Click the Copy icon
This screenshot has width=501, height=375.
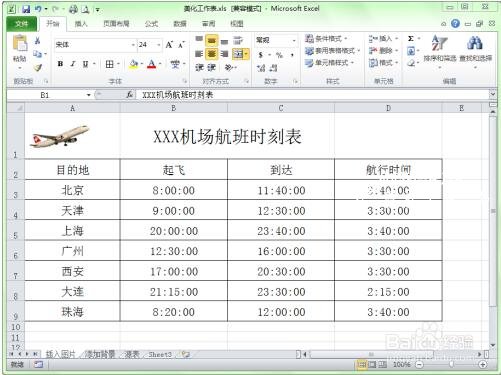(x=37, y=54)
